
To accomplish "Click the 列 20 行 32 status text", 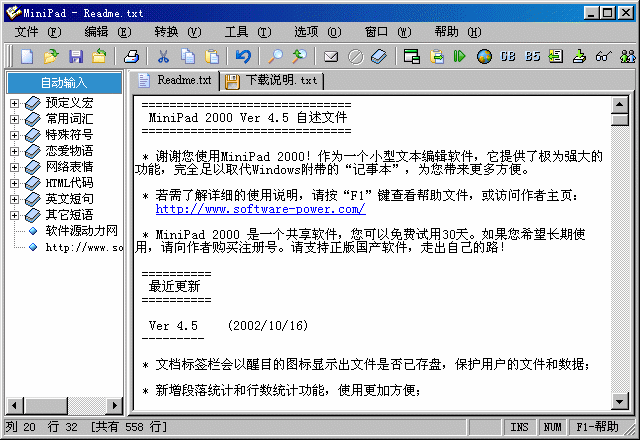I will pyautogui.click(x=42, y=427).
